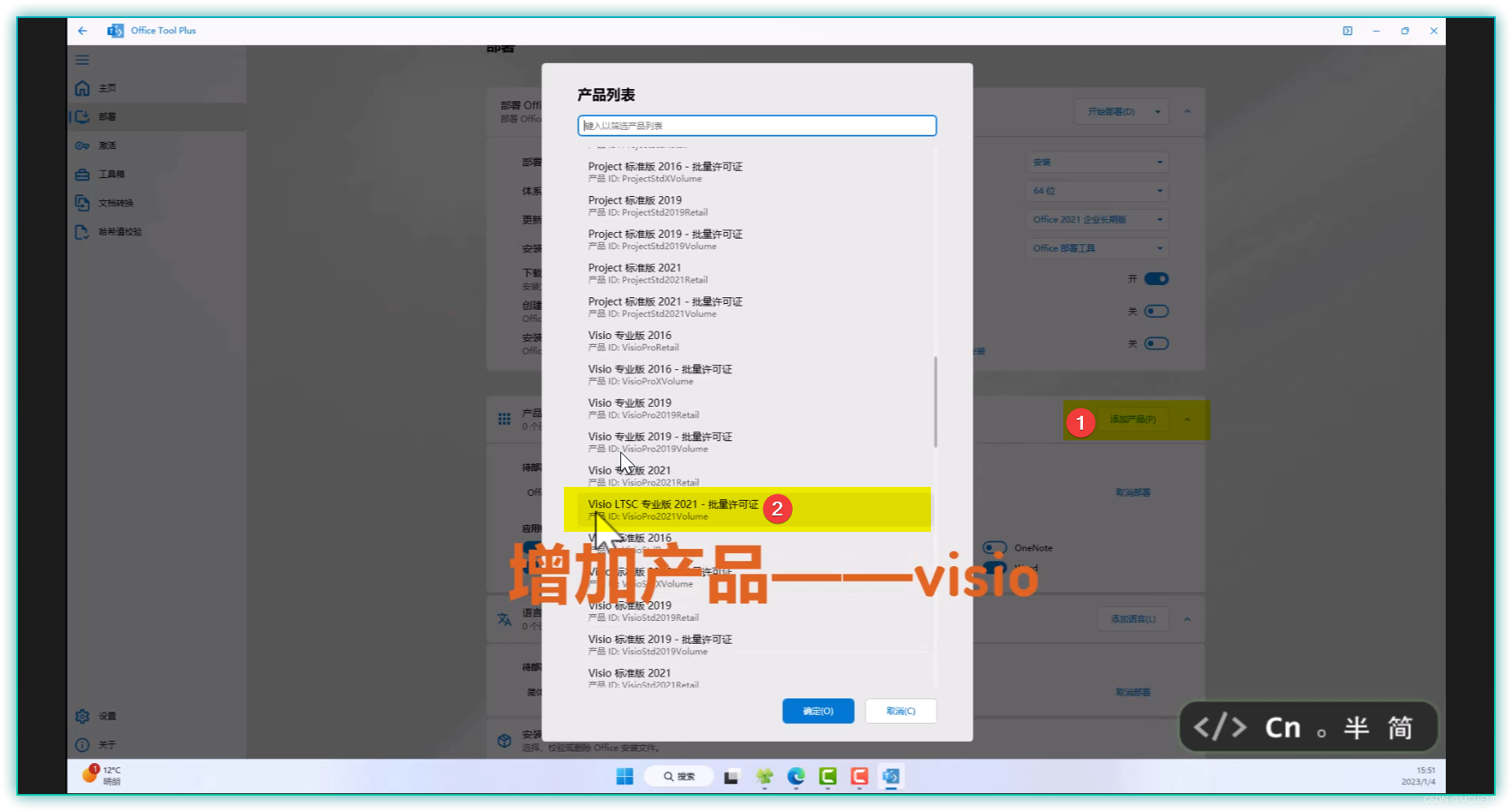Click the install files cube icon
This screenshot has height=812, width=1512.
tap(504, 741)
